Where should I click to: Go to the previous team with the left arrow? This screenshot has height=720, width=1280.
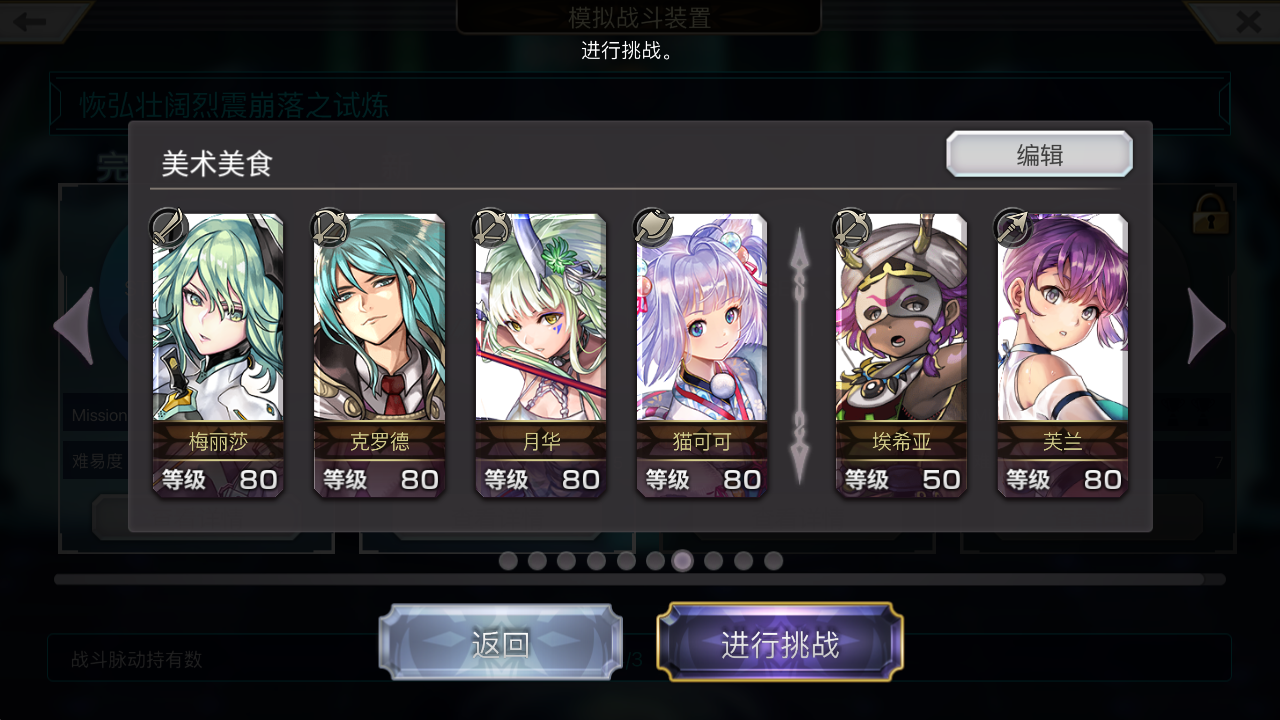[73, 326]
